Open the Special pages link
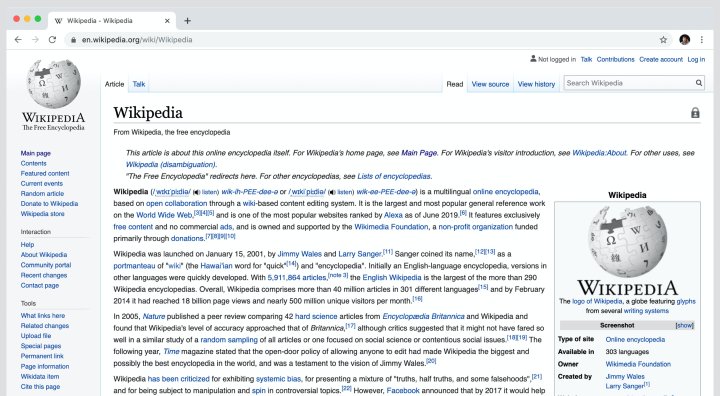This screenshot has height=396, width=720. pos(41,346)
